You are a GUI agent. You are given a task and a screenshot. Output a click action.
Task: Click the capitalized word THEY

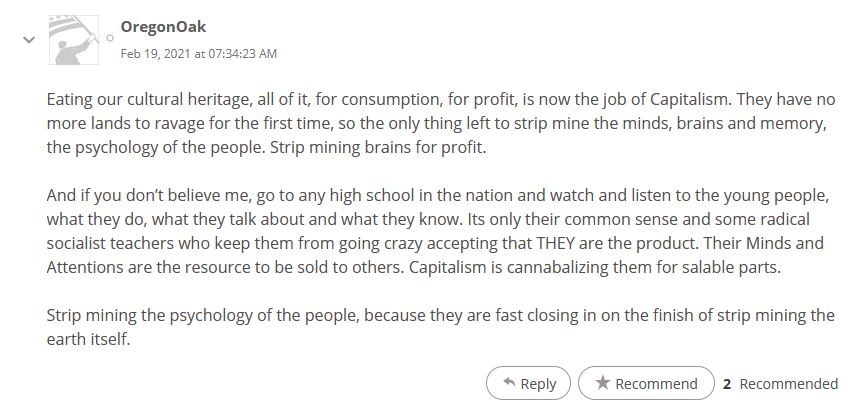tap(556, 243)
